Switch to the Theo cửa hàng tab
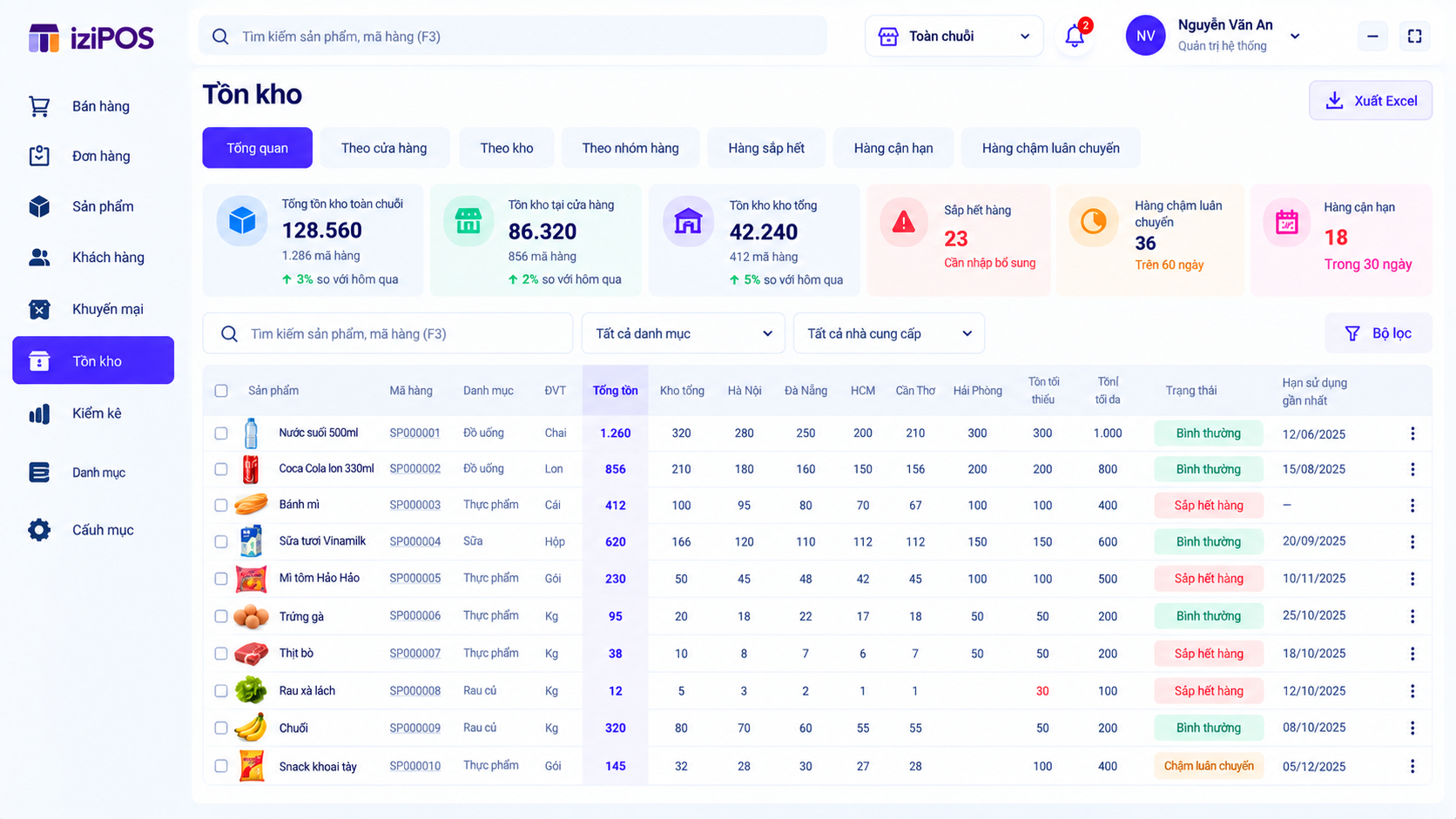The width and height of the screenshot is (1456, 819). pos(384,148)
